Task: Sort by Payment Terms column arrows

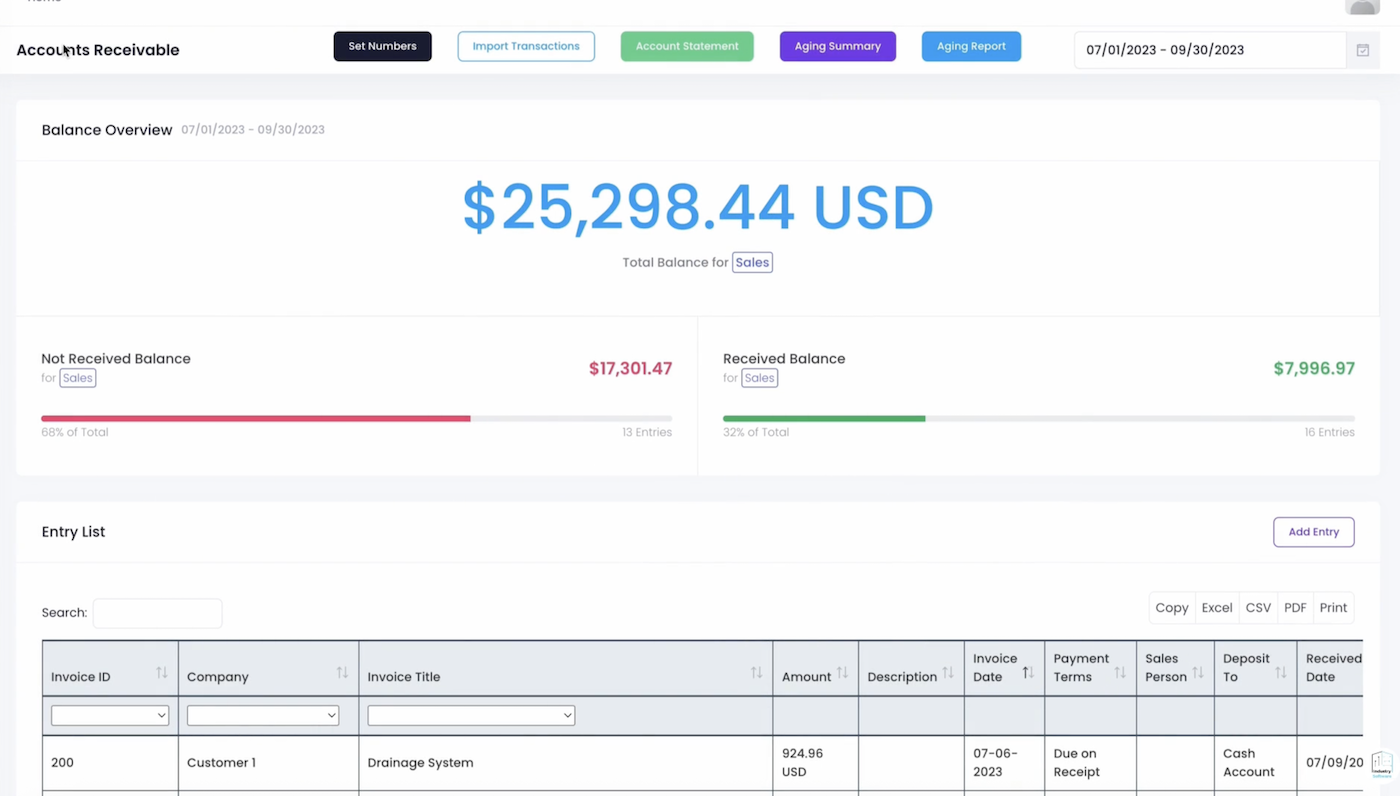Action: [1120, 673]
